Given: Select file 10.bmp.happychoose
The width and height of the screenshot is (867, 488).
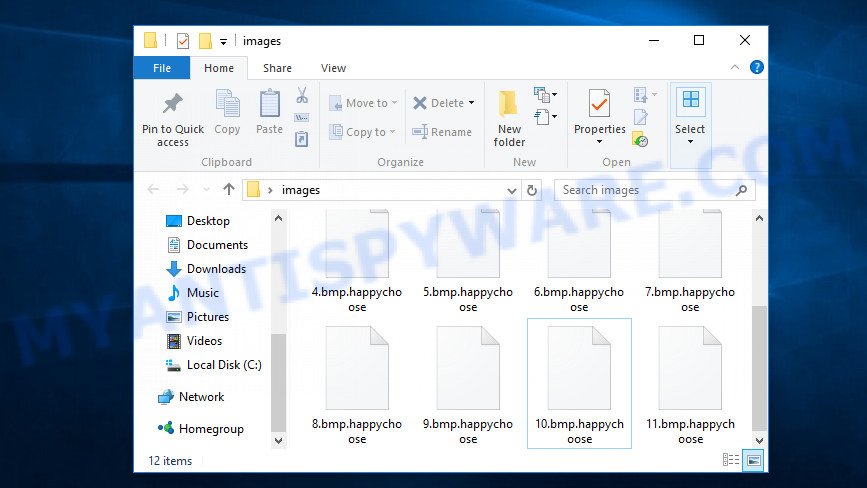Looking at the screenshot, I should click(x=579, y=384).
